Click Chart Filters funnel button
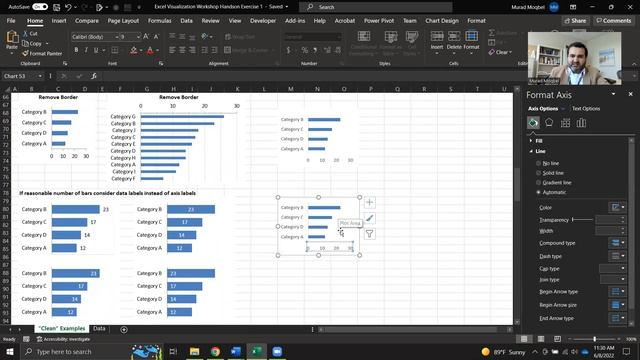 click(369, 234)
